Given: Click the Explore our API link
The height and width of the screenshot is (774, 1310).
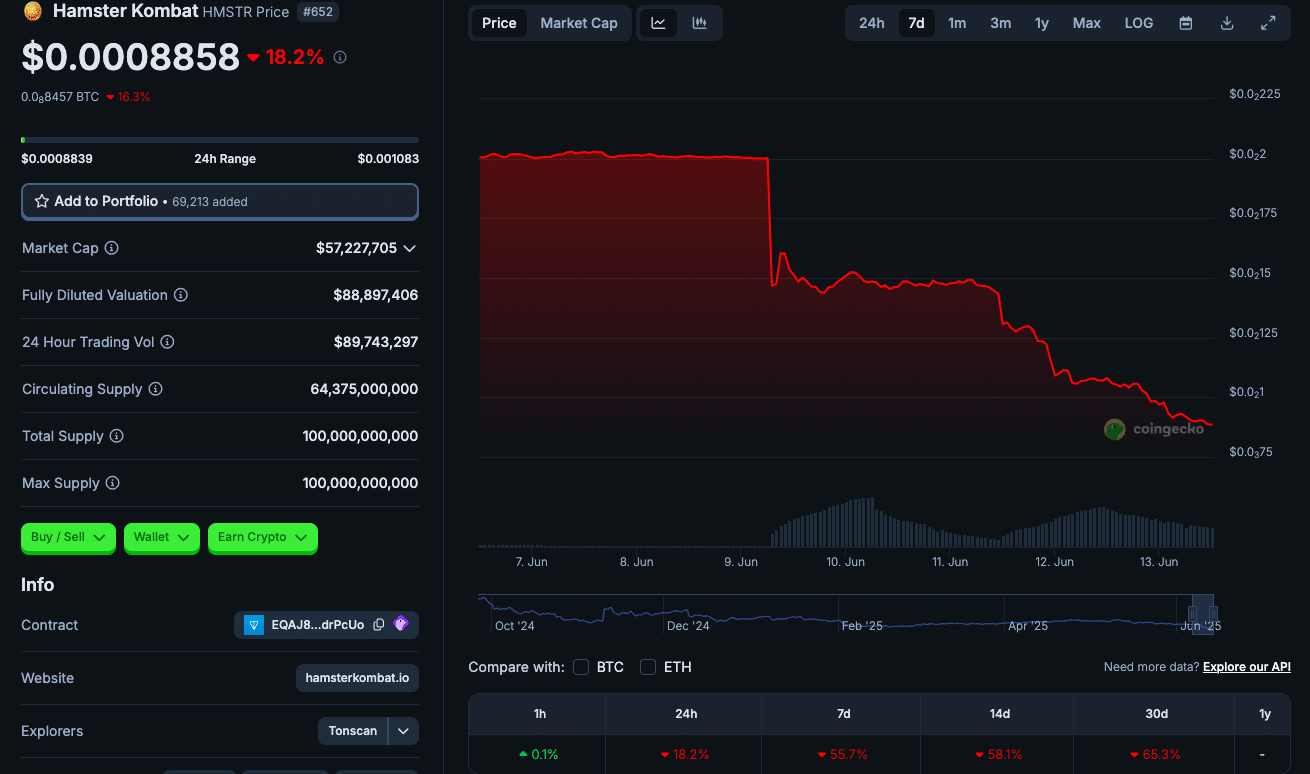Looking at the screenshot, I should (x=1247, y=667).
